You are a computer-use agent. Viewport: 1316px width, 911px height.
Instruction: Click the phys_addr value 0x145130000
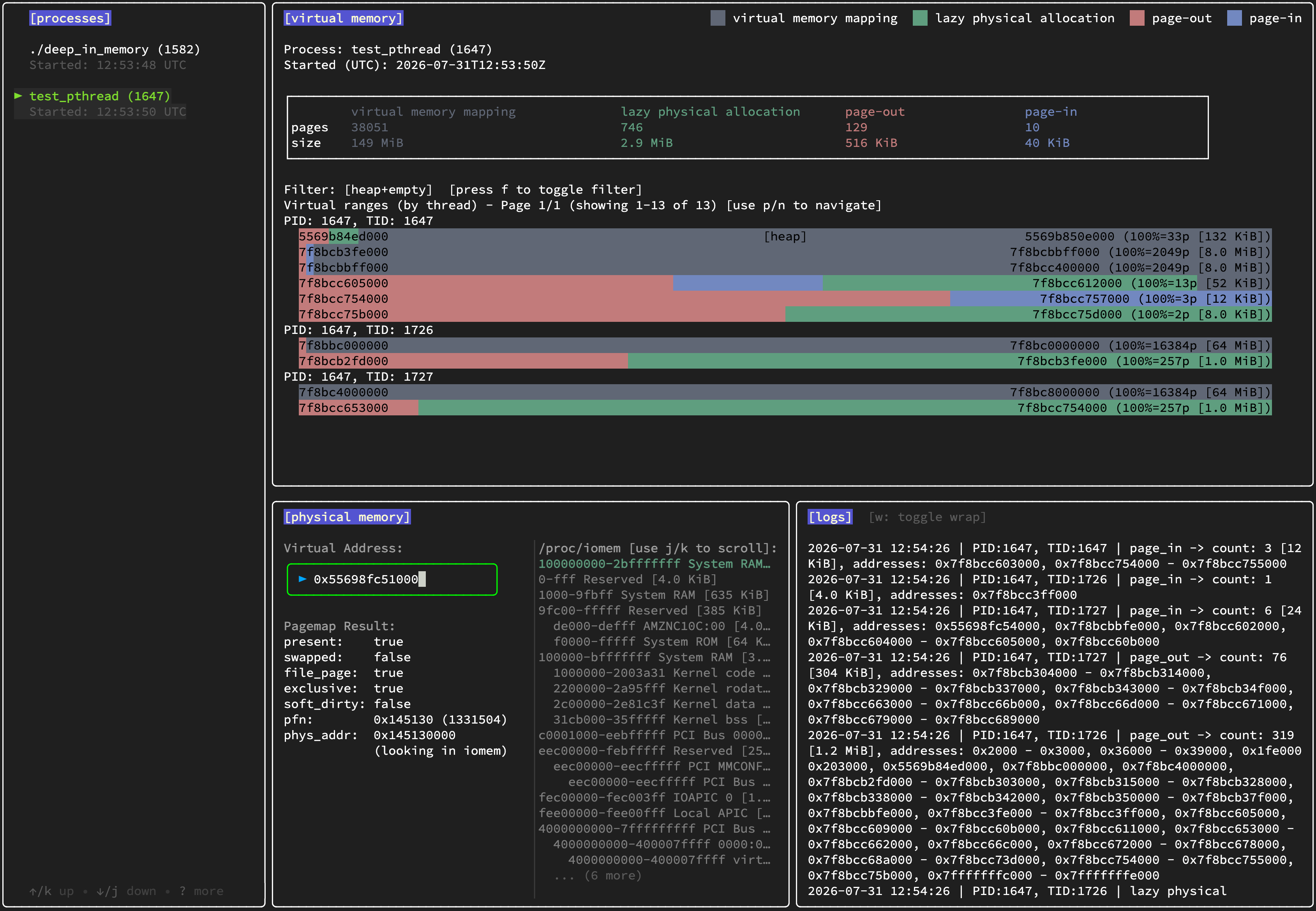[414, 735]
